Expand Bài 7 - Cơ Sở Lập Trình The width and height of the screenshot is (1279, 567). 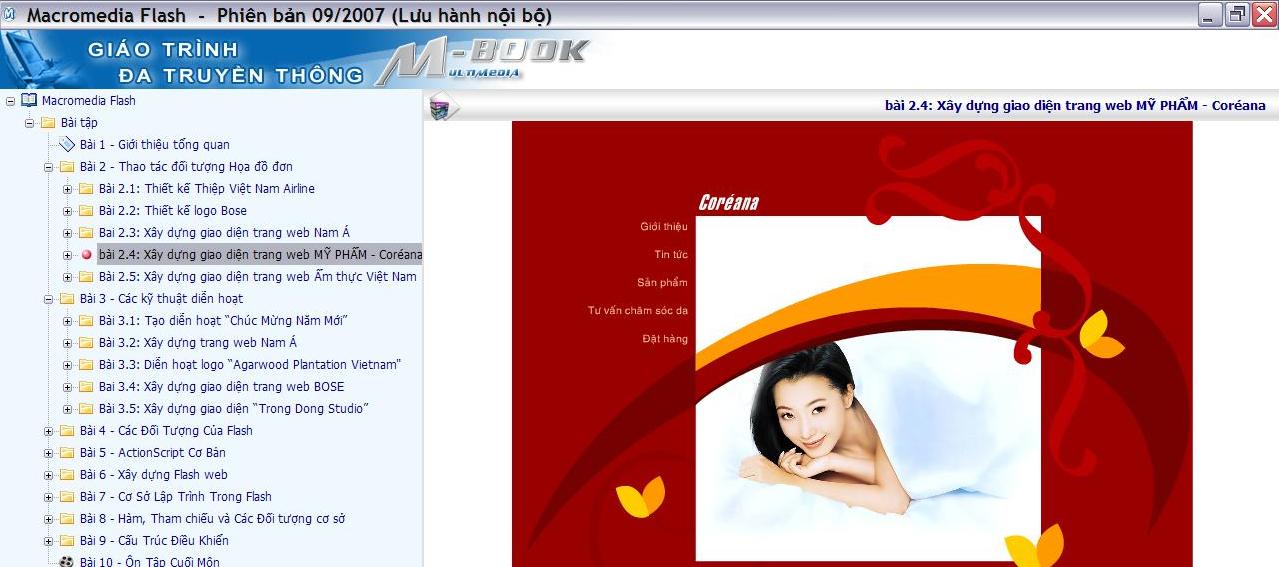point(48,497)
